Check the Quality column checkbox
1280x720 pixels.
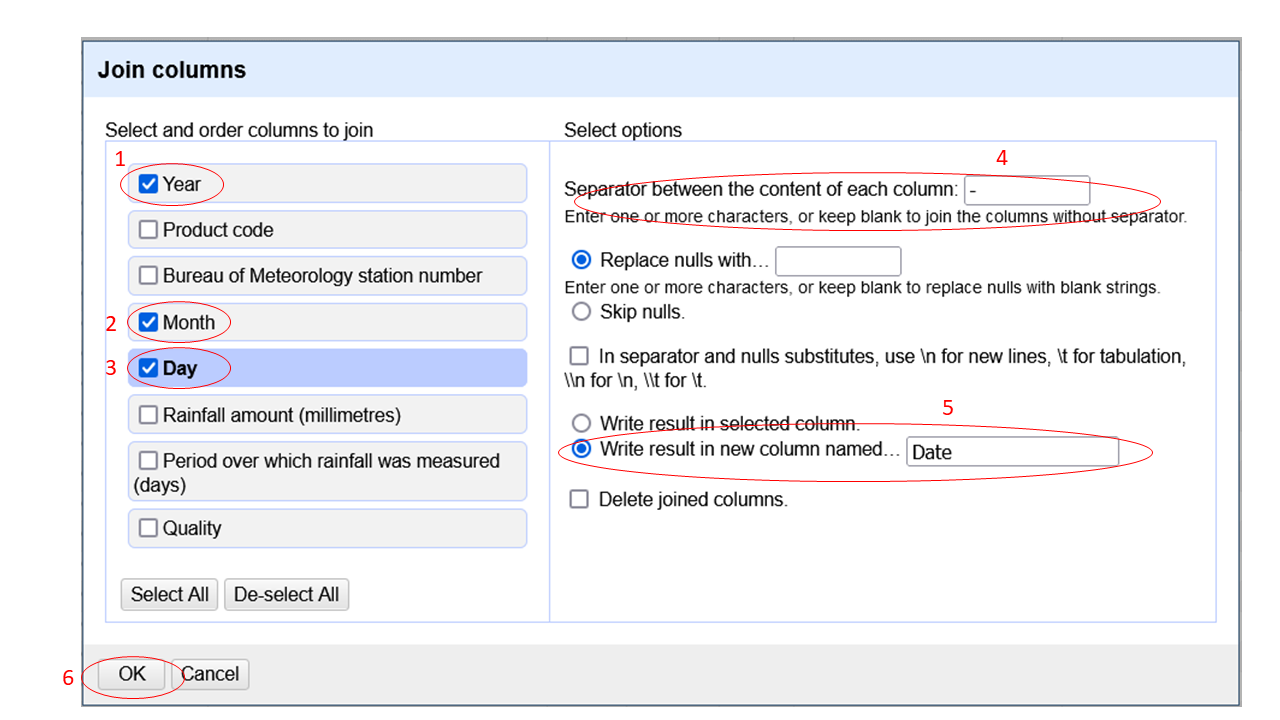(149, 528)
